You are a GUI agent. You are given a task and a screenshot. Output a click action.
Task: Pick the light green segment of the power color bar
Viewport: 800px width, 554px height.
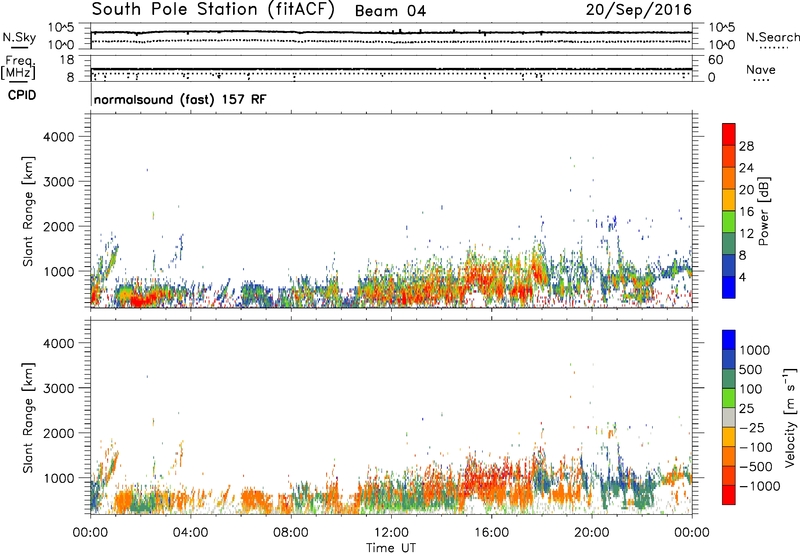point(729,222)
